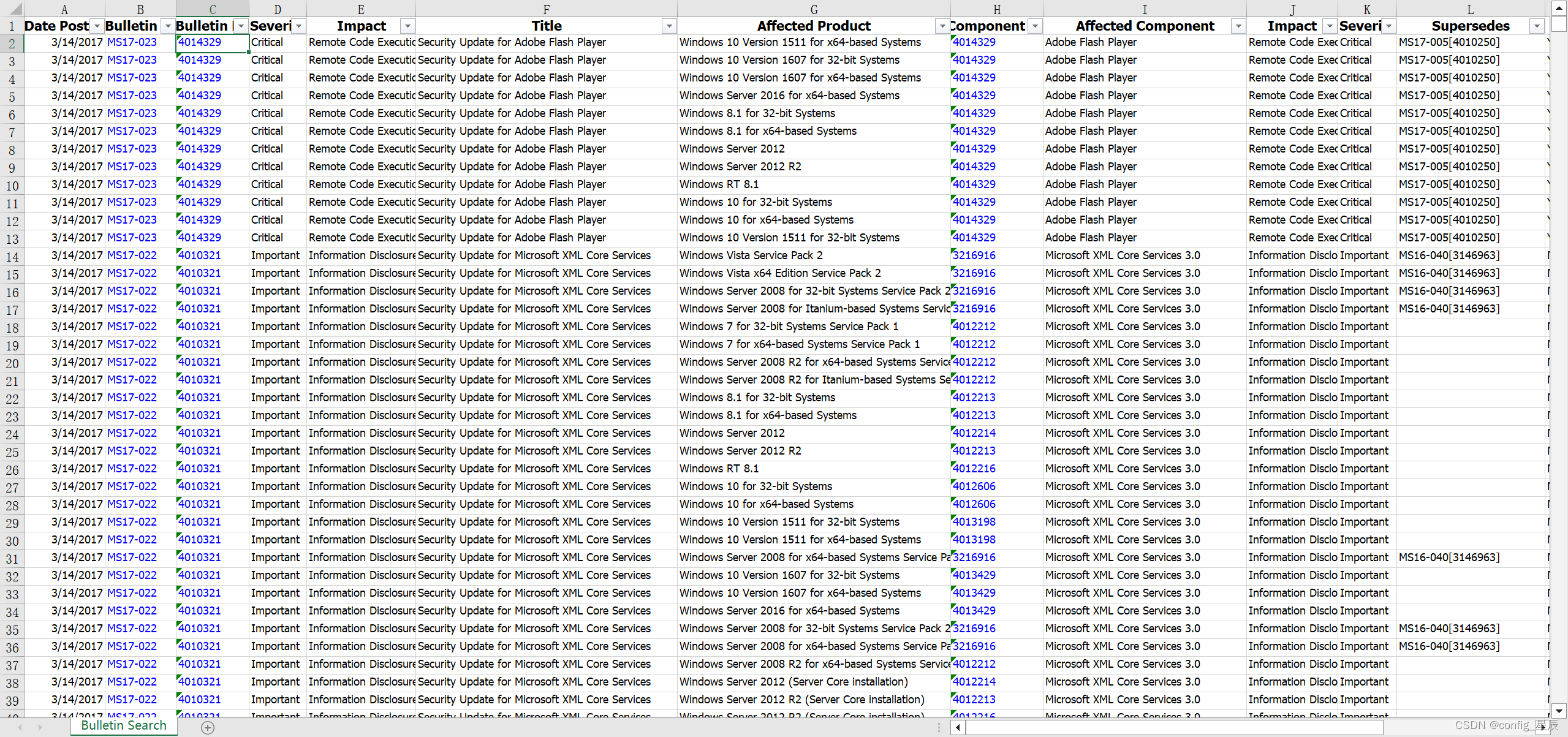1568x737 pixels.
Task: Open MS17-022 link in row 14
Action: [132, 255]
